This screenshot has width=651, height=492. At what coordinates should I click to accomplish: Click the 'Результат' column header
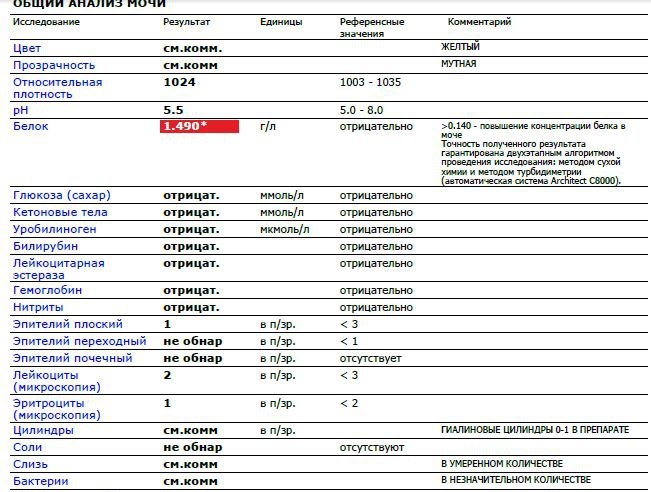pyautogui.click(x=186, y=22)
